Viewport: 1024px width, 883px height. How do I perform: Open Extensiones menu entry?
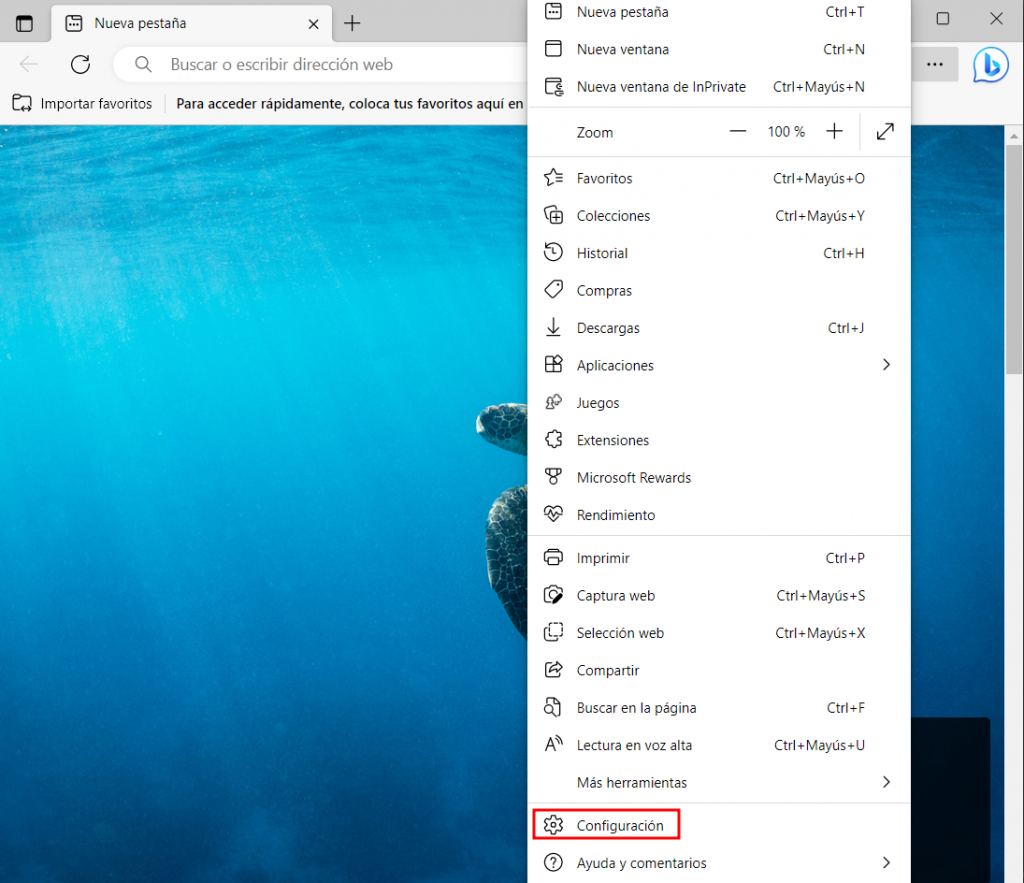(612, 441)
